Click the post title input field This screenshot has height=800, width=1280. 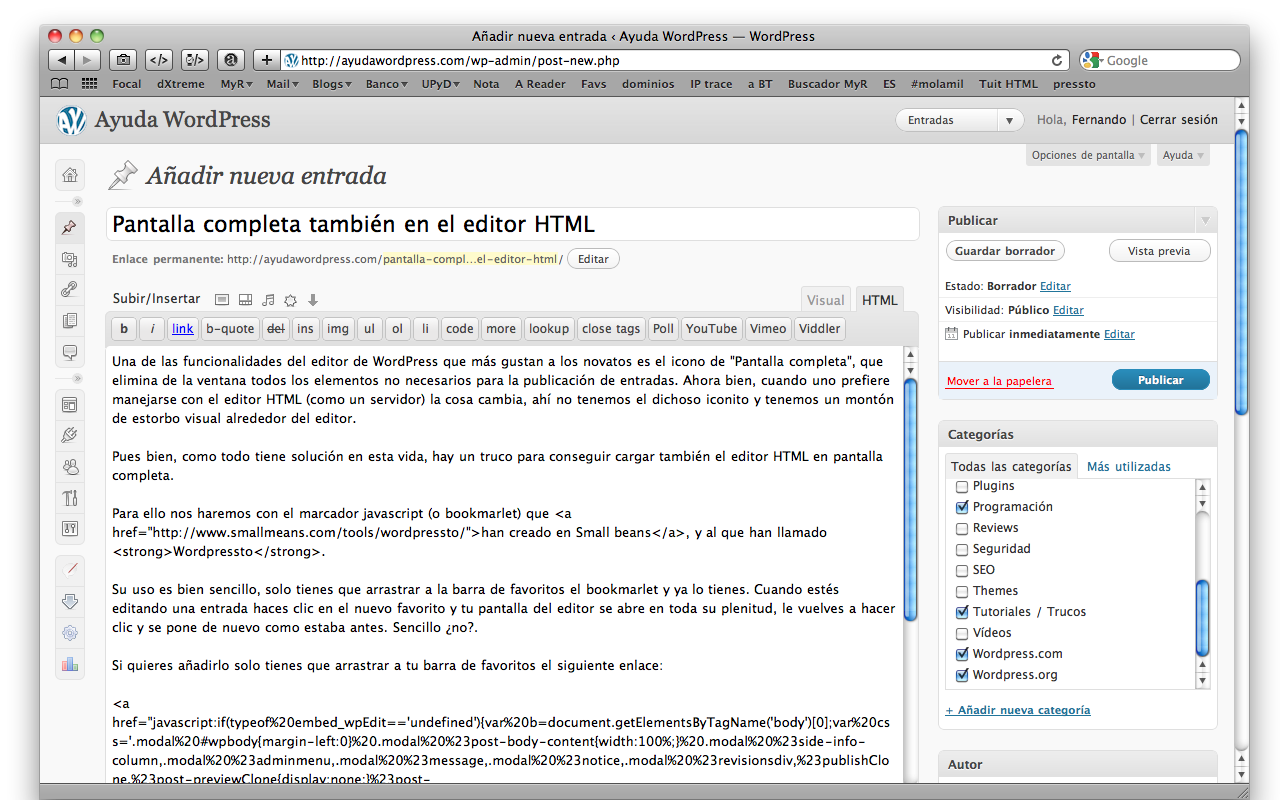pos(513,224)
